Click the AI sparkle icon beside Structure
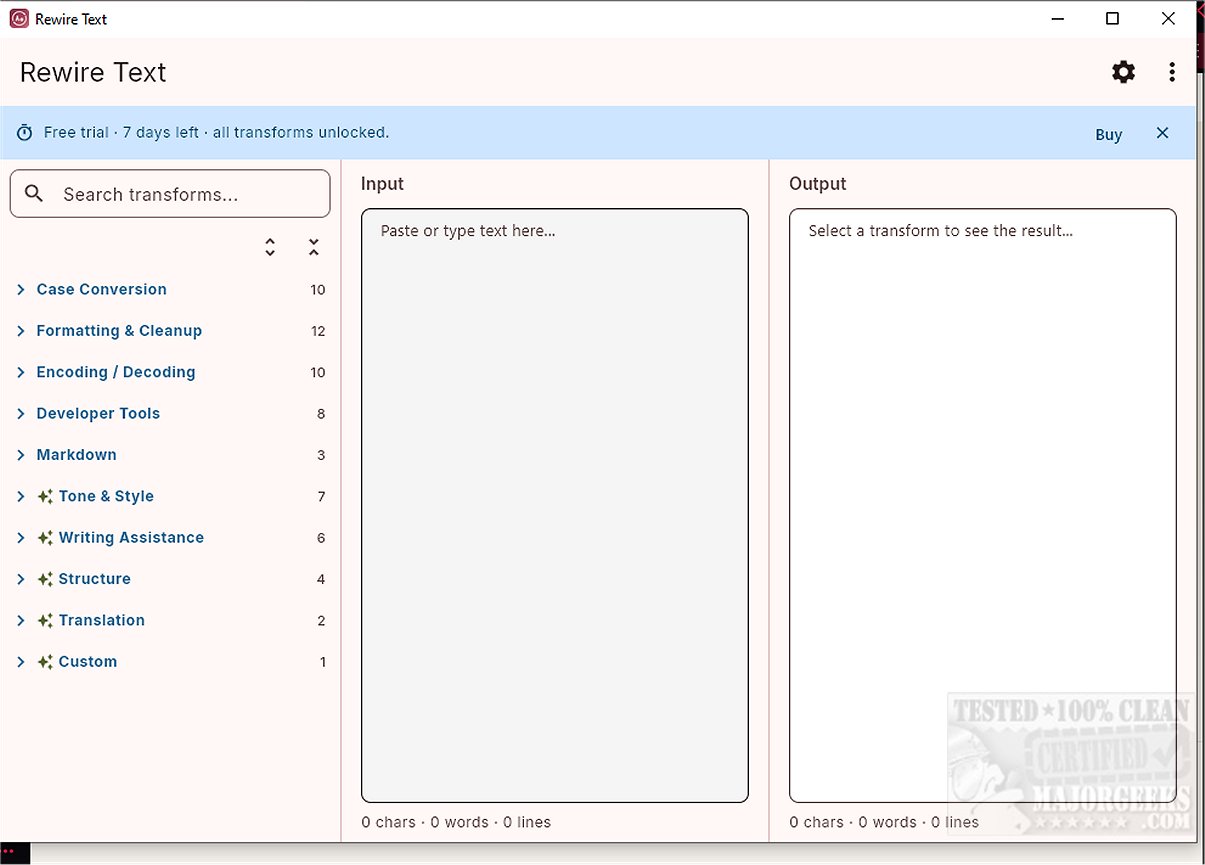Viewport: 1205px width, 865px height. tap(45, 579)
